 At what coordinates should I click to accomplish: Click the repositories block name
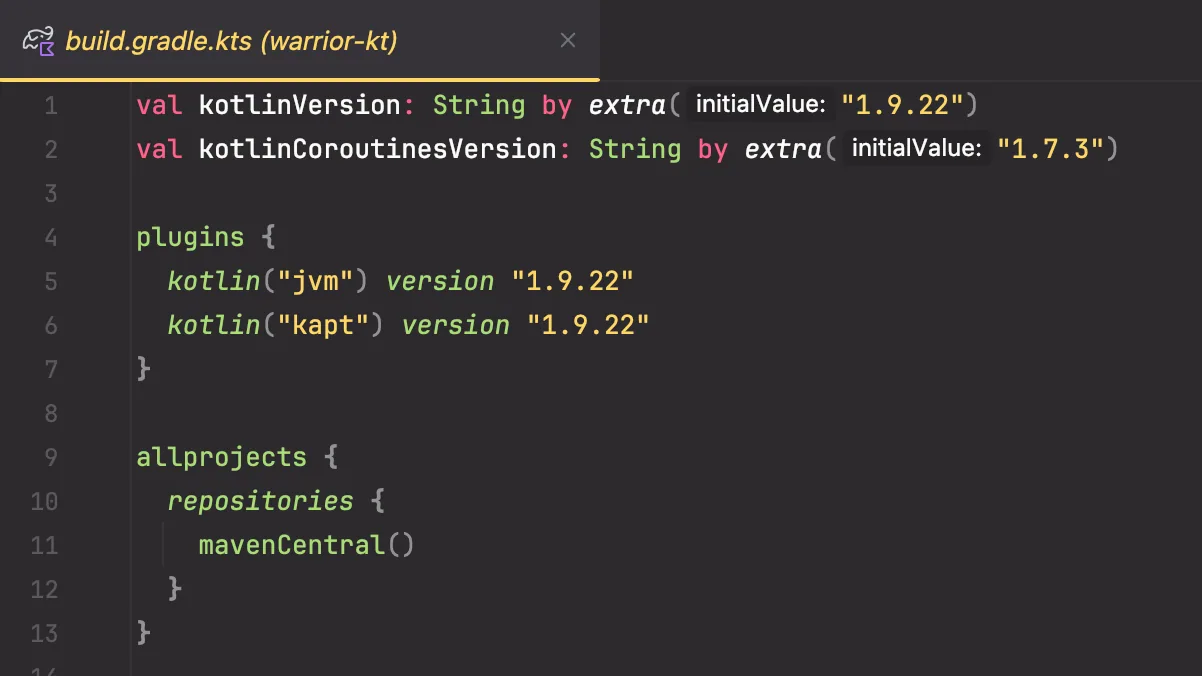(260, 501)
